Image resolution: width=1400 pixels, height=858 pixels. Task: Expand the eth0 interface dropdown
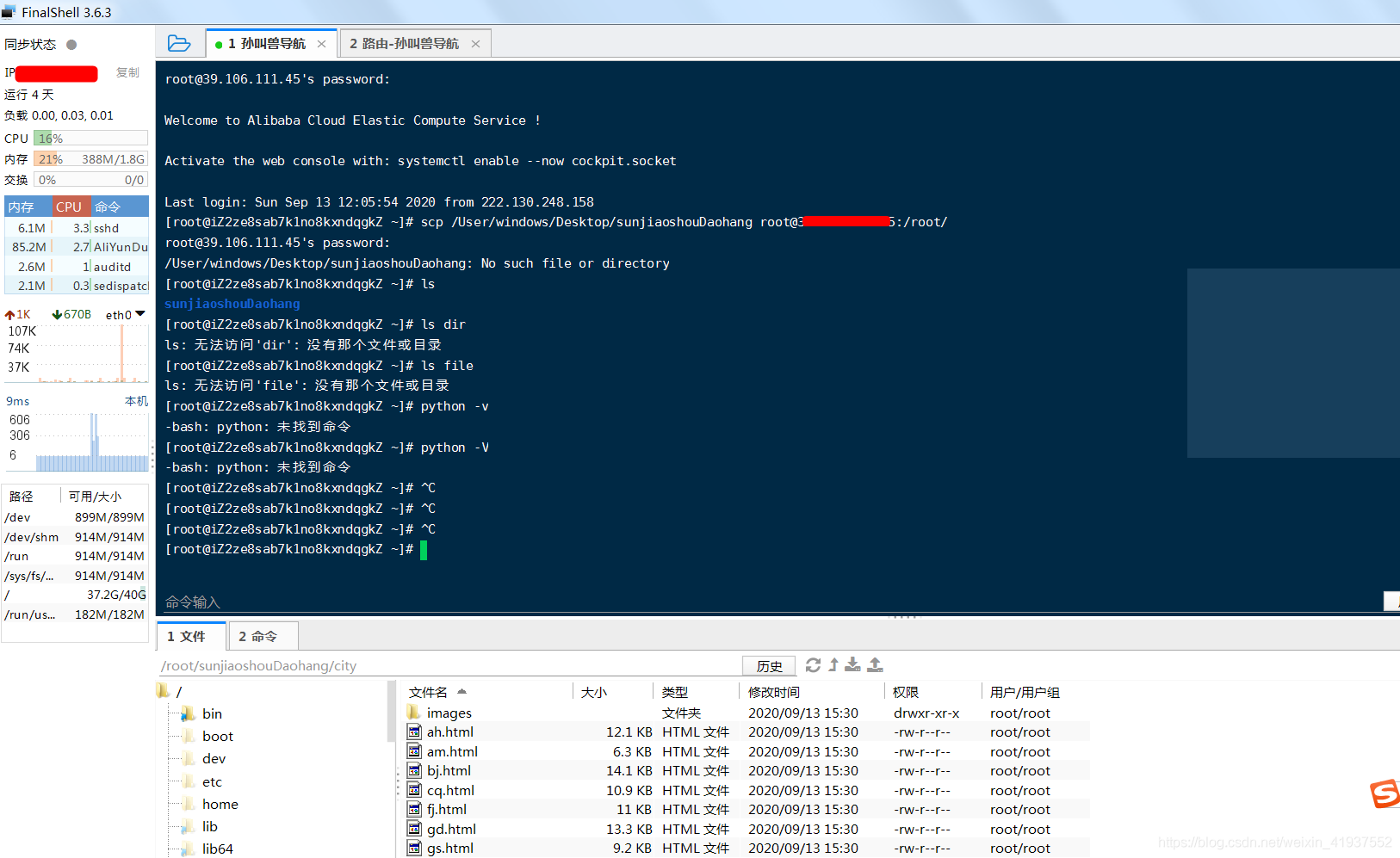[x=139, y=314]
